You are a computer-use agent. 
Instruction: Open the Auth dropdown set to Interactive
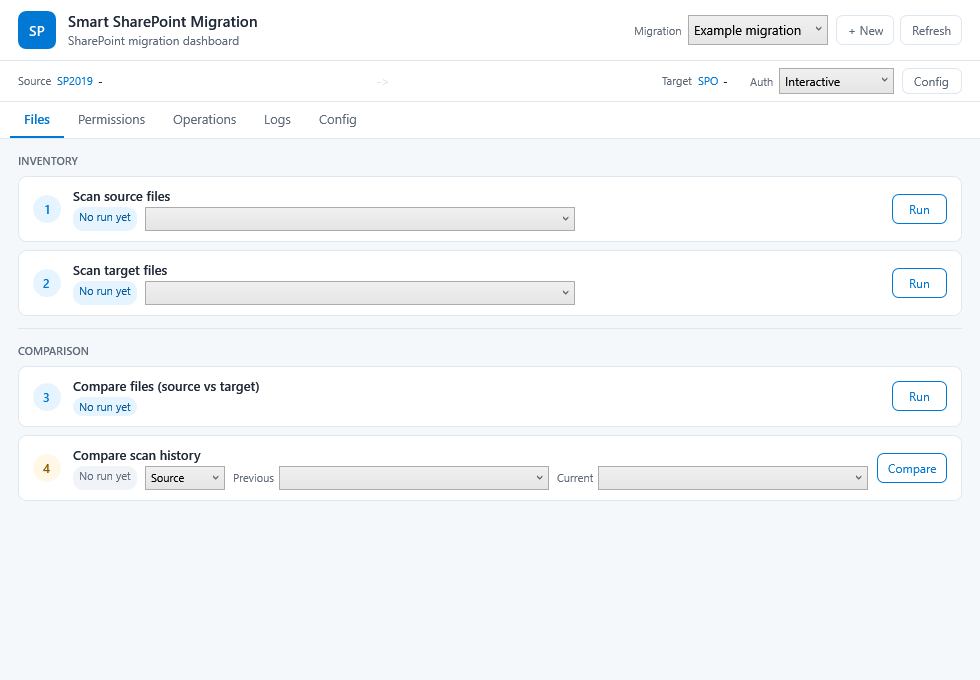pos(836,81)
